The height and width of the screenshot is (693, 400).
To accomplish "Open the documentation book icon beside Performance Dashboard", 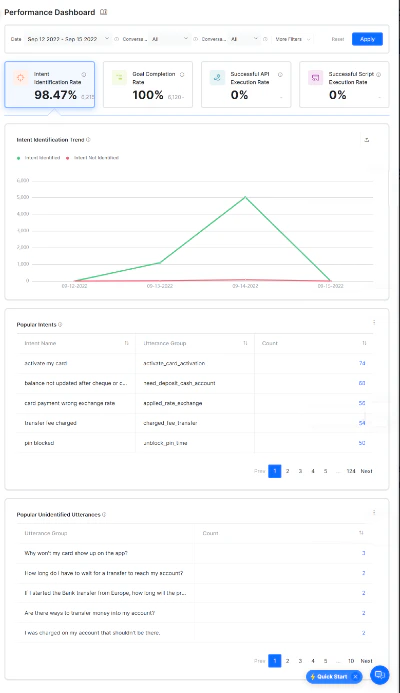I will (103, 12).
